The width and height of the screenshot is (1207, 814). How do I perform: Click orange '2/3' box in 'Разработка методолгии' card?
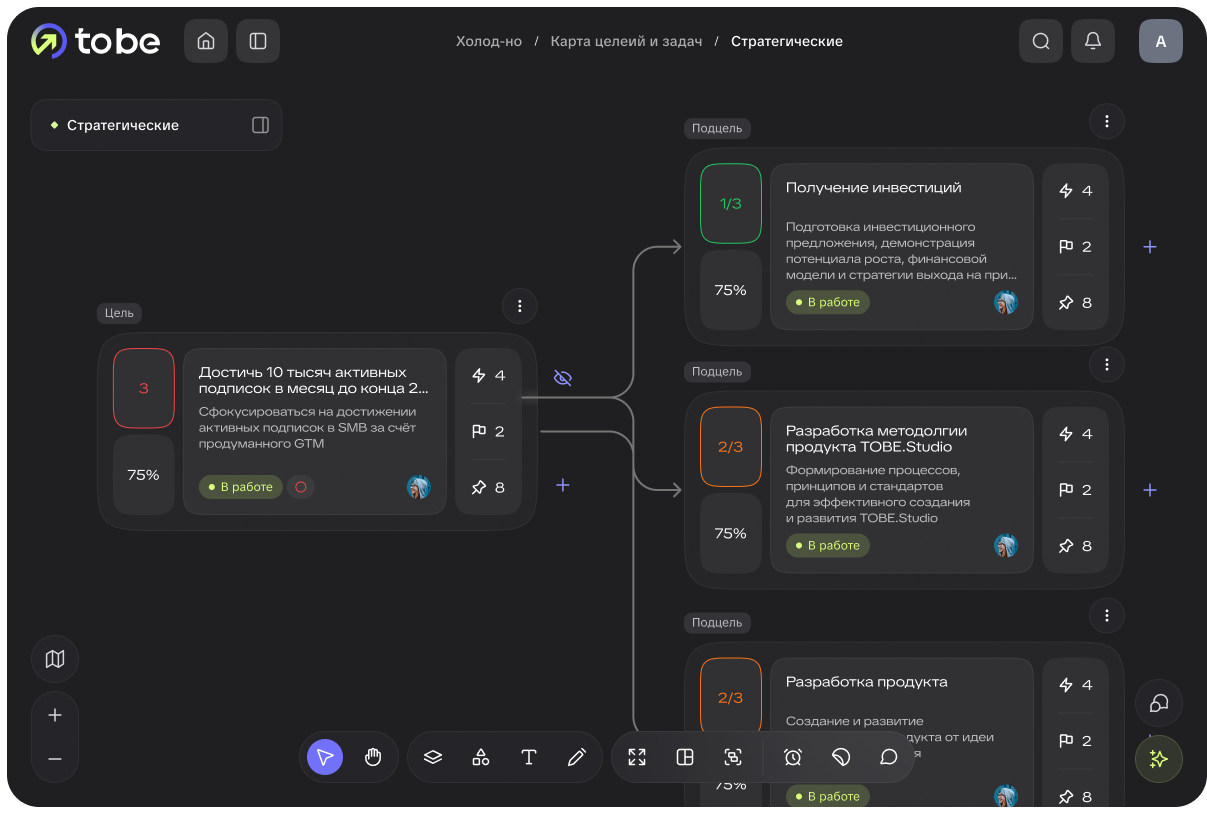[730, 447]
